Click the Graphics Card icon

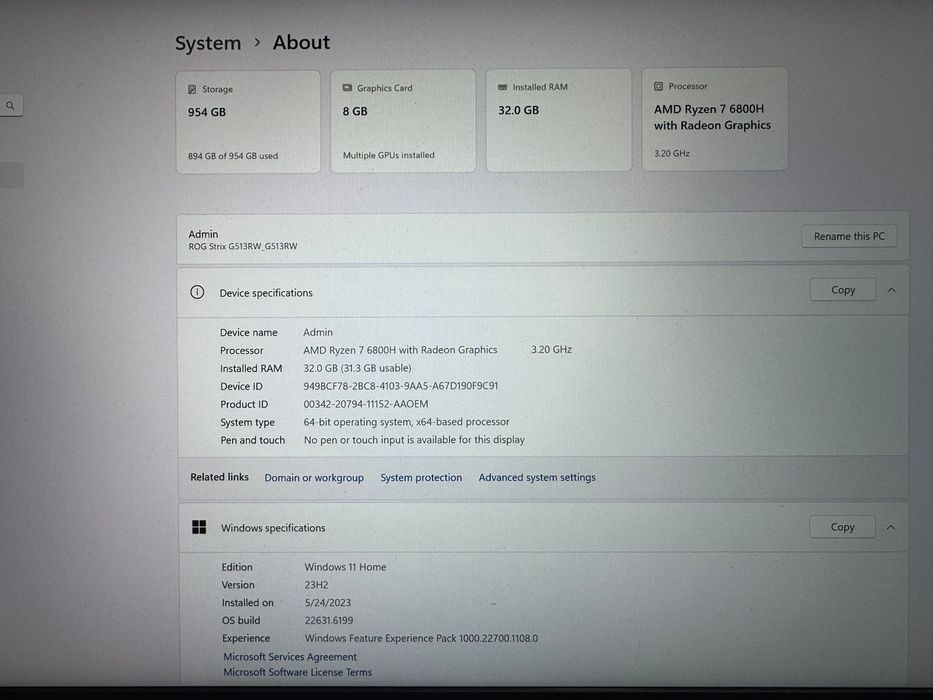coord(347,88)
